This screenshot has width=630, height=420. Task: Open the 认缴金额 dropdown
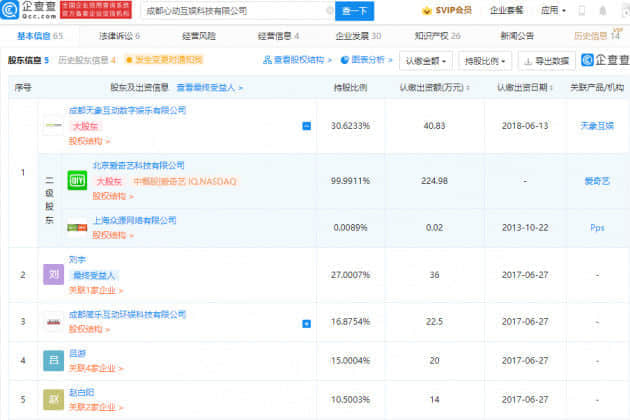(425, 61)
